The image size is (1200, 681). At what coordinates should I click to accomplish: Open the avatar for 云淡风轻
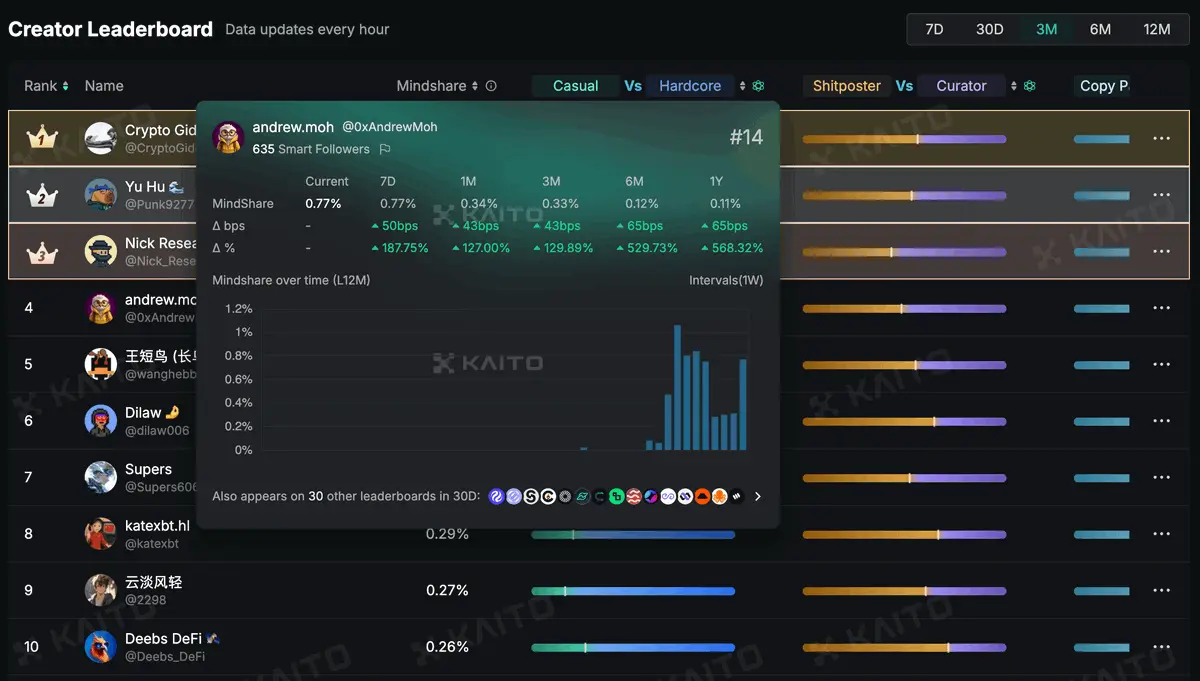(x=101, y=590)
